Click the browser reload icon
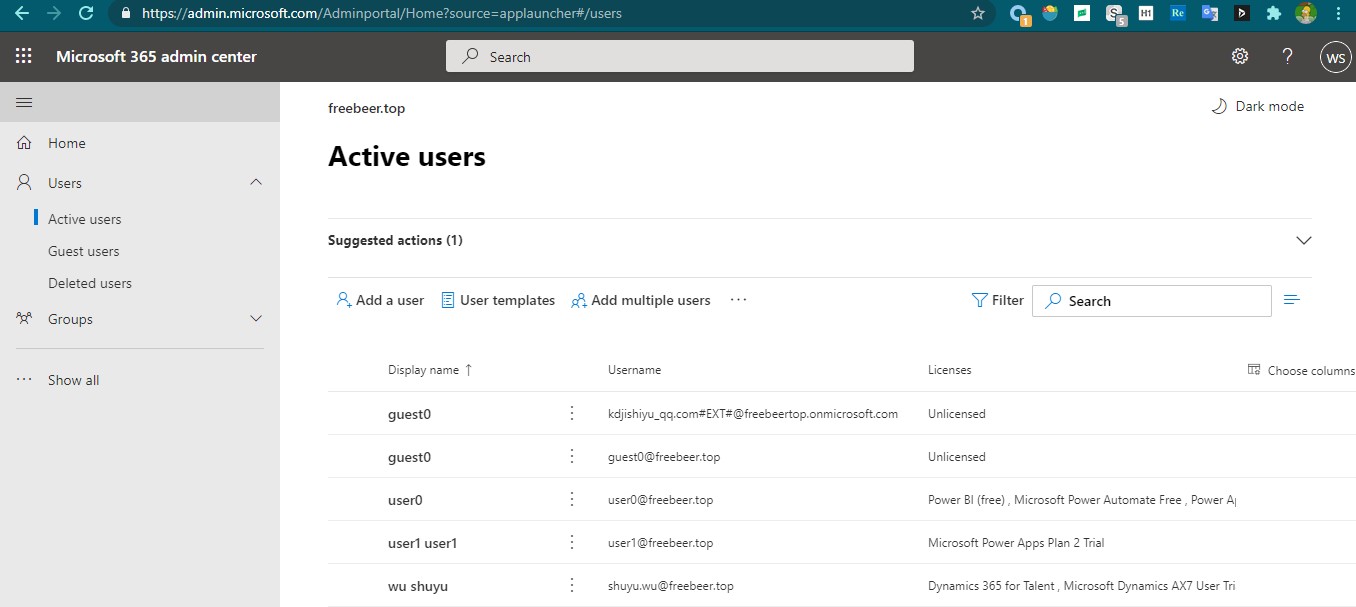The height and width of the screenshot is (607, 1356). [86, 13]
